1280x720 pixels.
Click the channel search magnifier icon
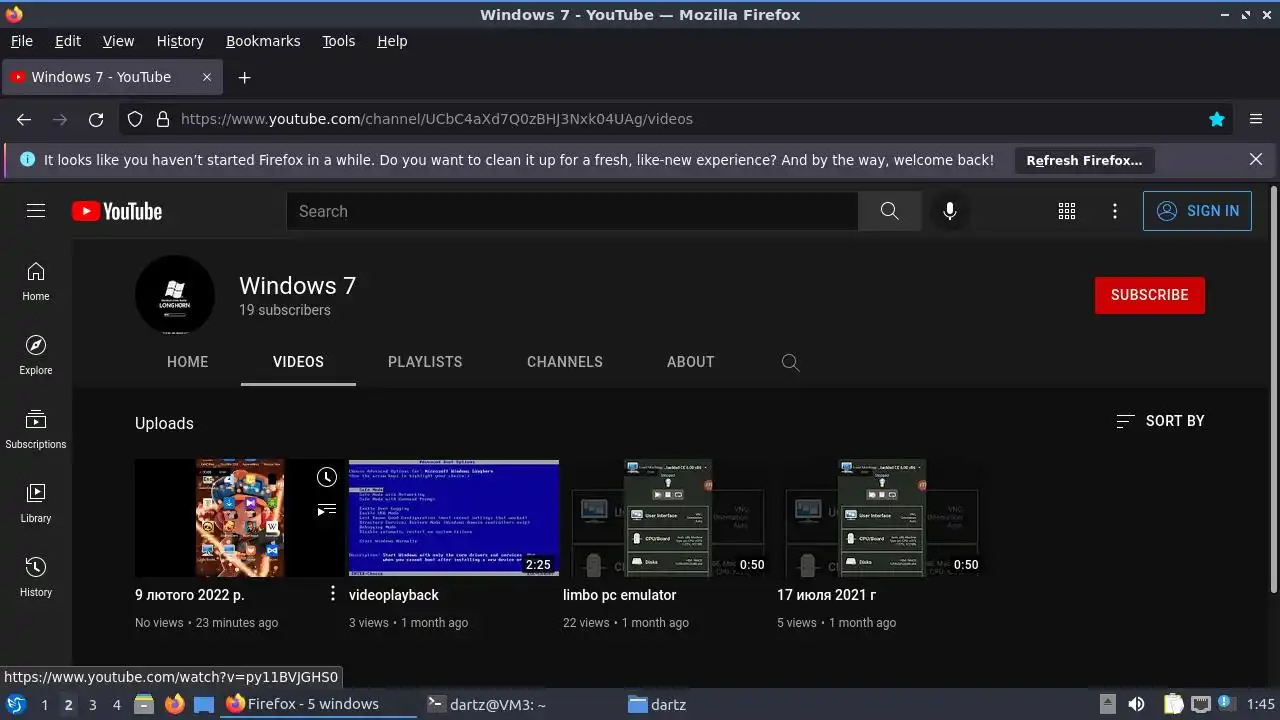coord(790,362)
